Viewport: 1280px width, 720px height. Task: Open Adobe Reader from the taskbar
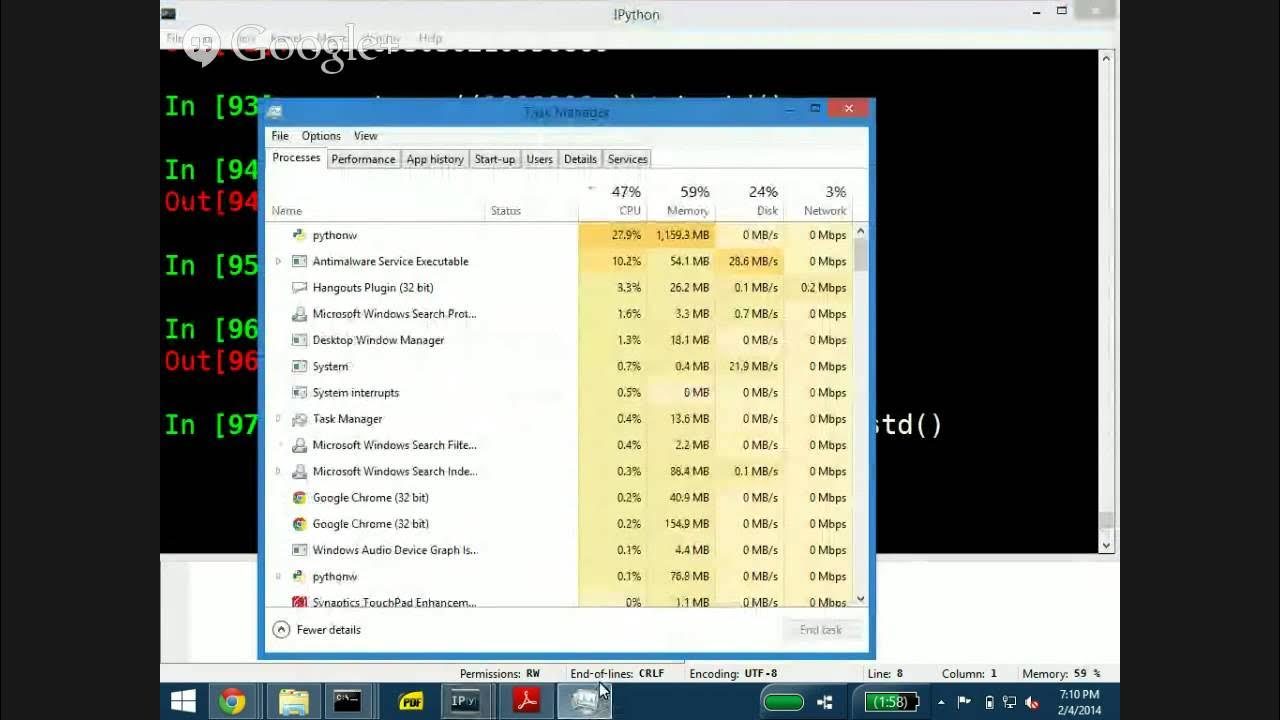(x=526, y=702)
